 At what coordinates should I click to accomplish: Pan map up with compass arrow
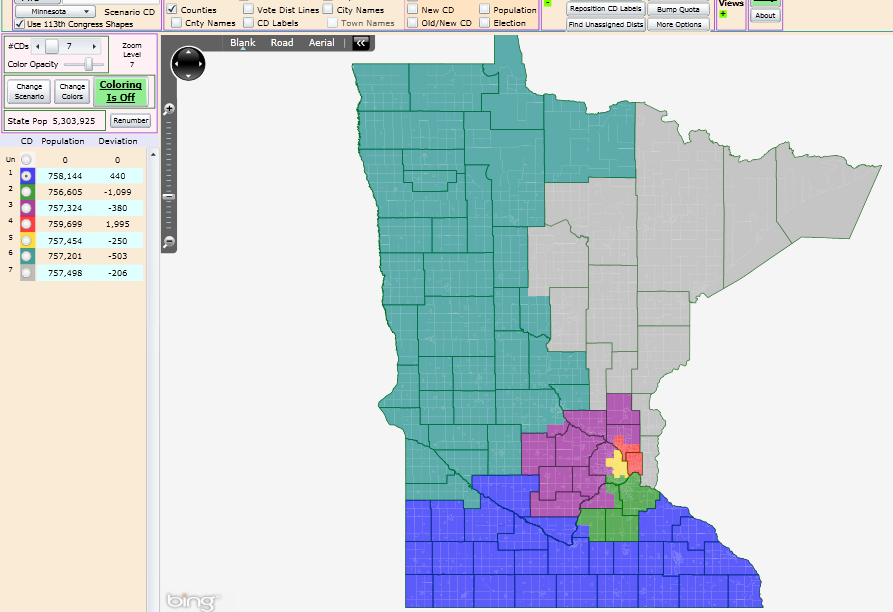point(188,52)
